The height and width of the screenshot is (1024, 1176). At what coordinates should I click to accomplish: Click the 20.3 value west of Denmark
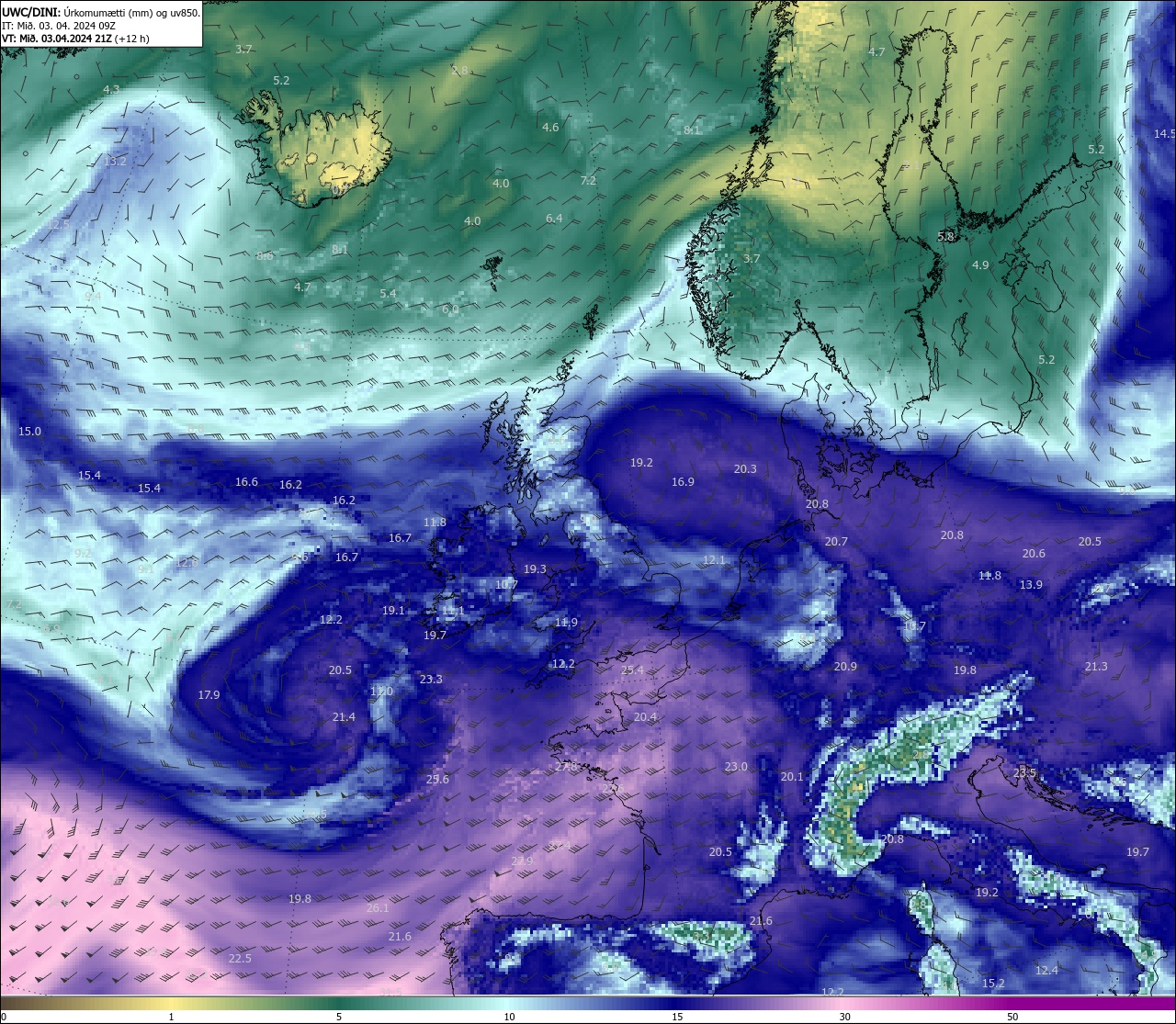coord(745,468)
